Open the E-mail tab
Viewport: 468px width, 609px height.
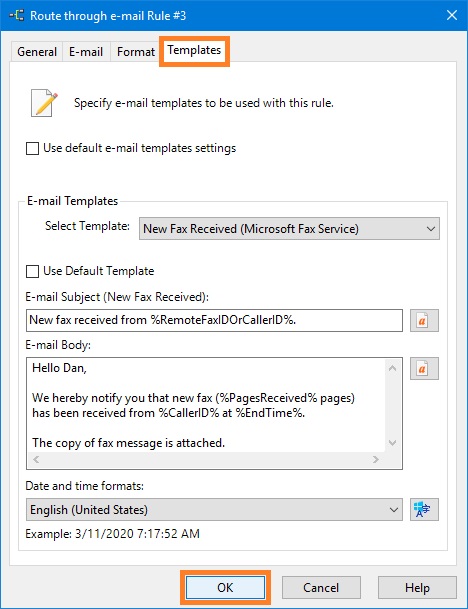pyautogui.click(x=86, y=52)
